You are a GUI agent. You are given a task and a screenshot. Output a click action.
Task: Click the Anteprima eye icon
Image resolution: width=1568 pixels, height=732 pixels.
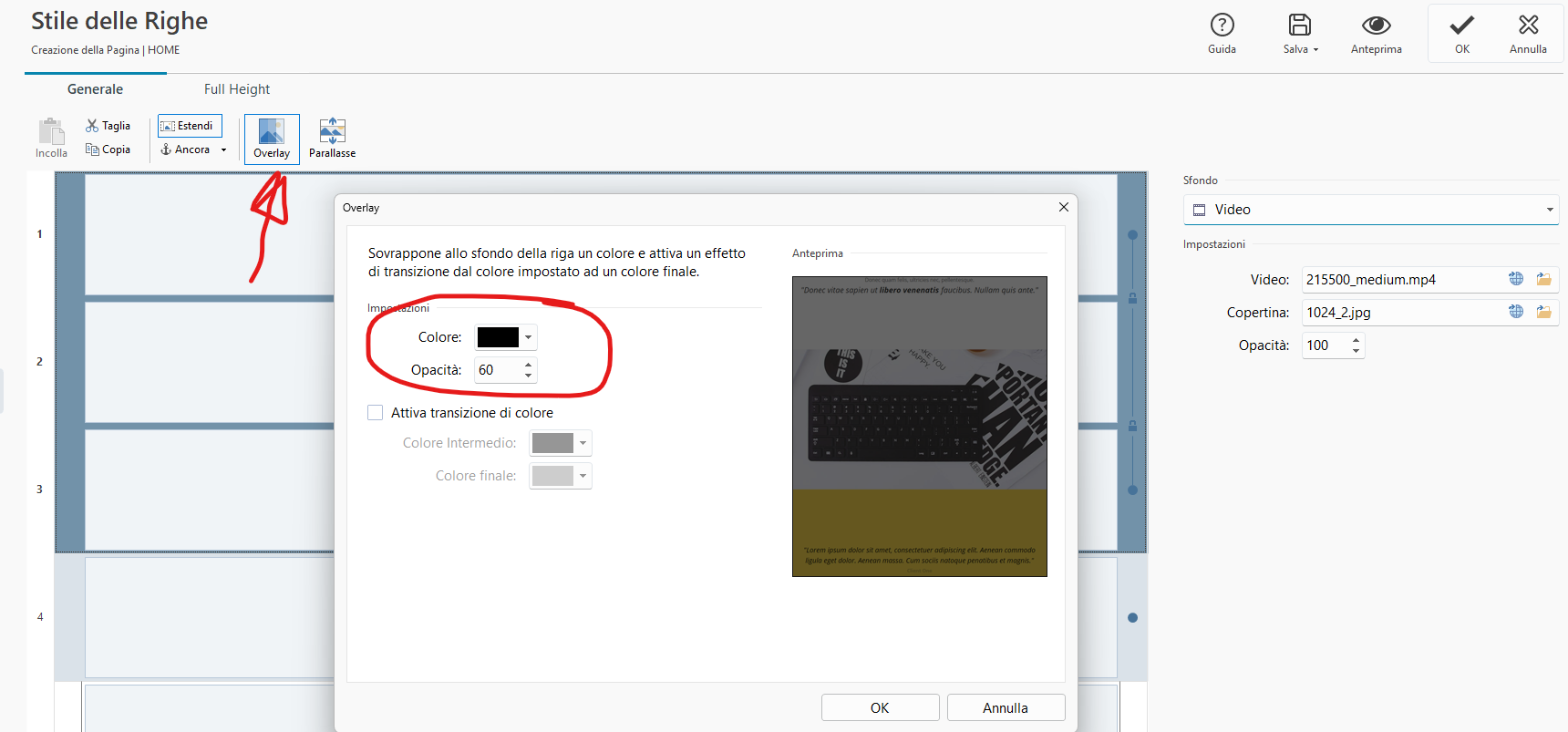coord(1376,26)
